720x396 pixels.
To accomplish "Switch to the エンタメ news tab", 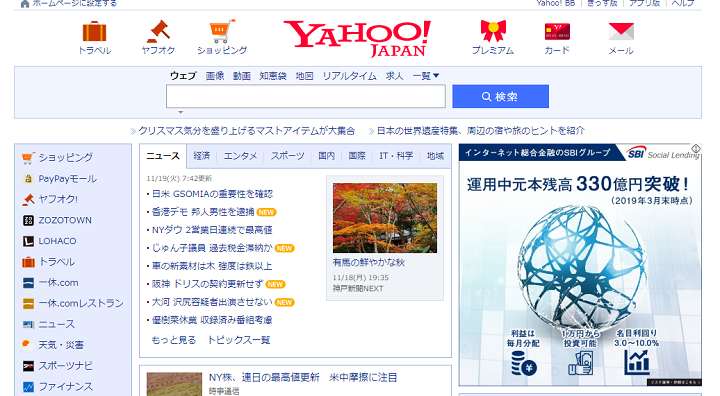I will click(240, 156).
